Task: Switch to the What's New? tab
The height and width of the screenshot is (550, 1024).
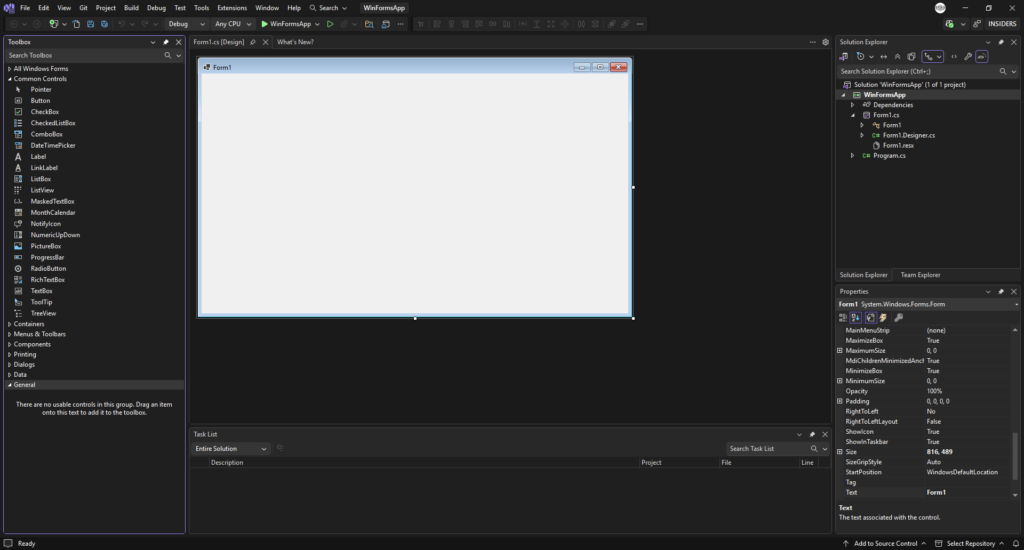Action: pyautogui.click(x=295, y=42)
